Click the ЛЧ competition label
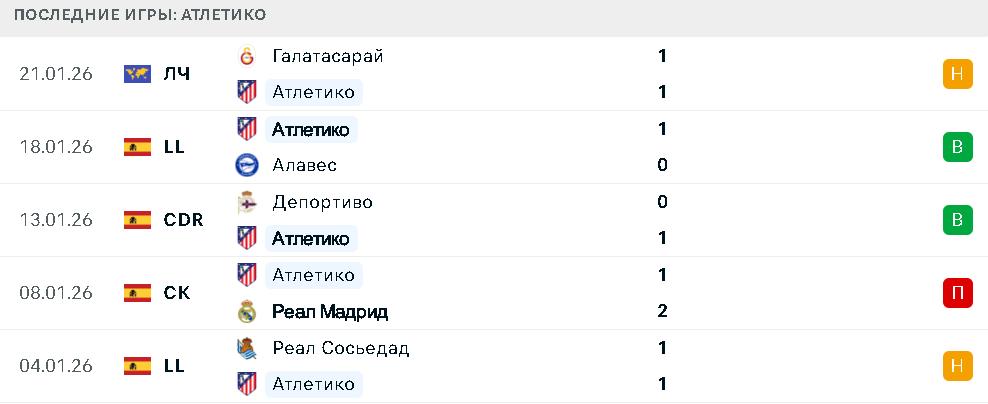 177,74
